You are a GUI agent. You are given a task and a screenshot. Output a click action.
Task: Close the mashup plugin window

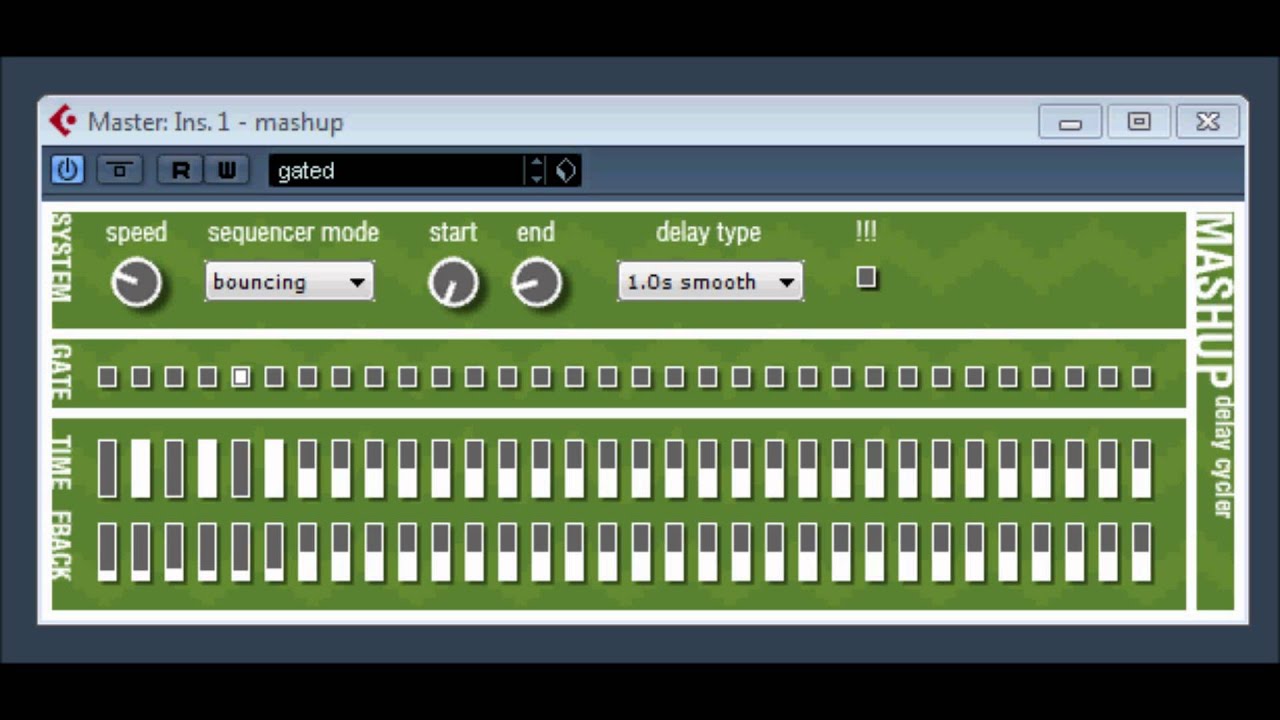point(1208,122)
